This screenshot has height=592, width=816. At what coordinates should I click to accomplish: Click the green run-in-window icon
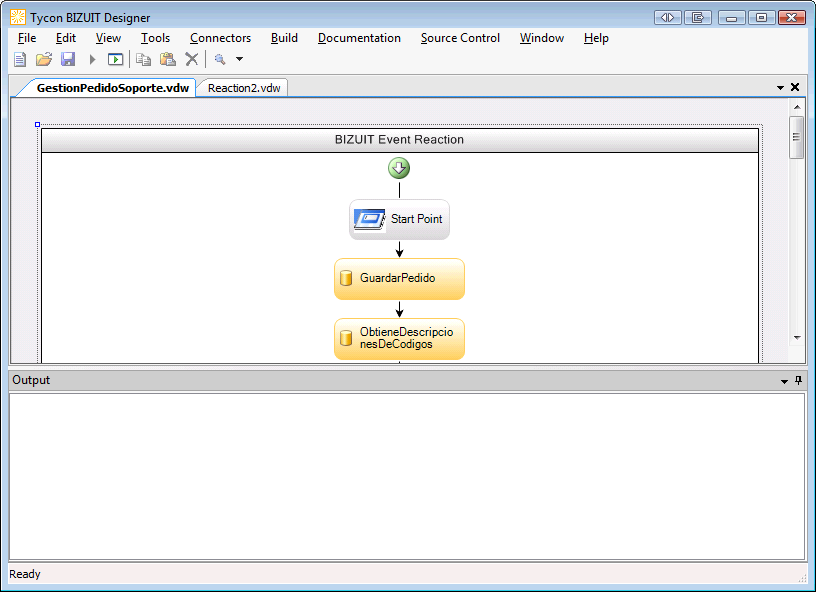115,59
